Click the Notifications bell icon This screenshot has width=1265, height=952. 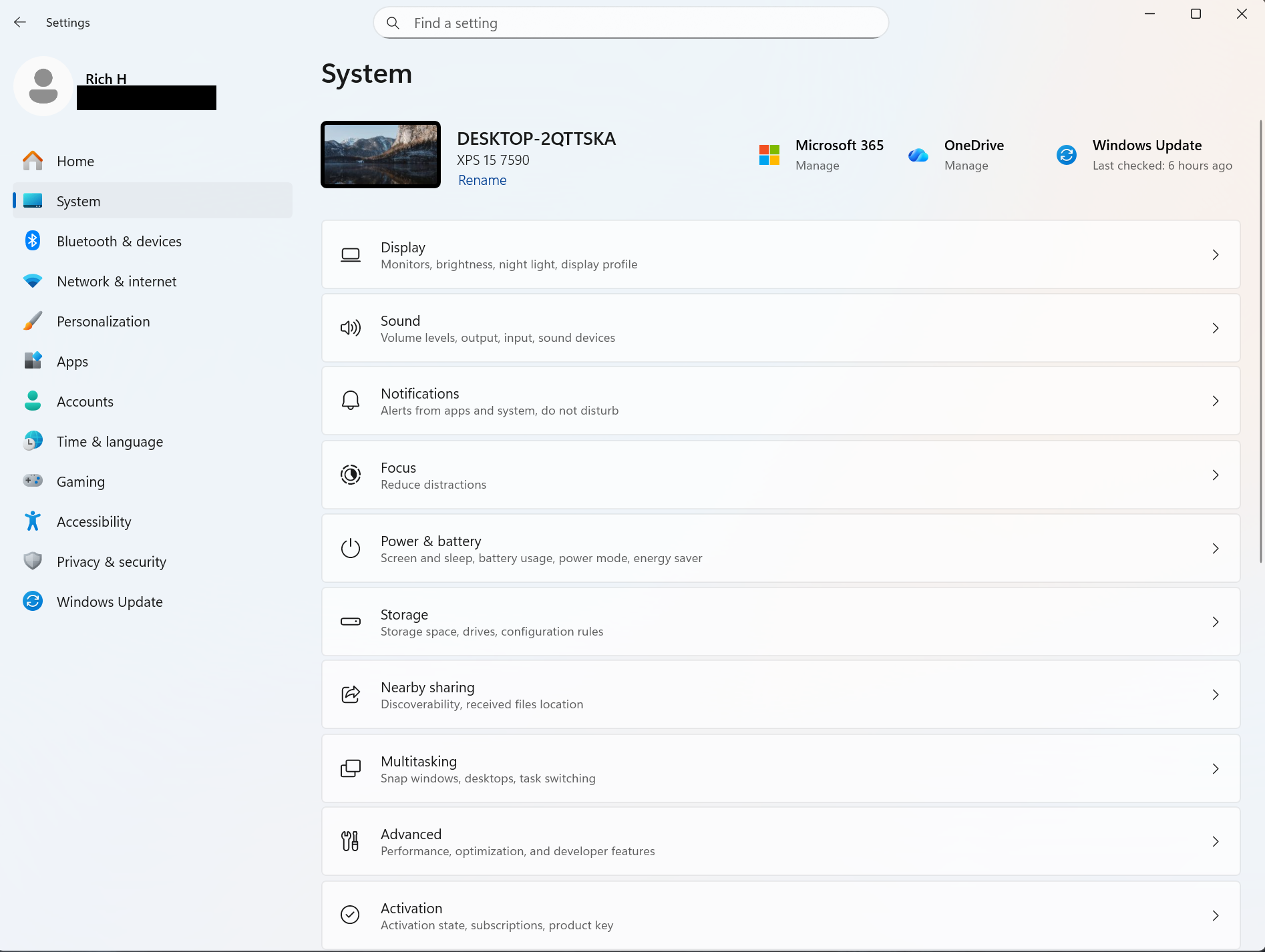351,401
